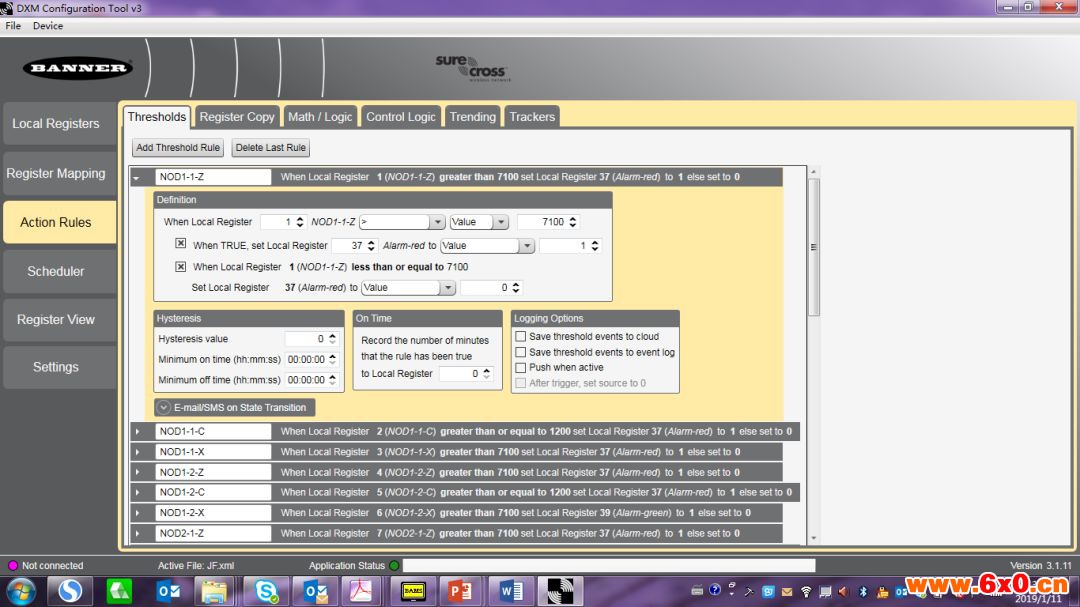Click the NOD1-1-Z rule name field

[x=213, y=177]
